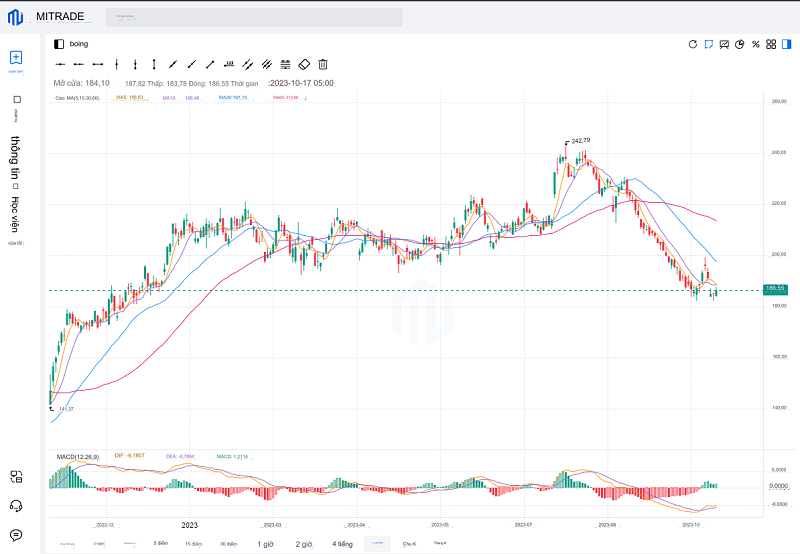Select the 30 điểm timeframe
This screenshot has width=800, height=554.
[229, 544]
